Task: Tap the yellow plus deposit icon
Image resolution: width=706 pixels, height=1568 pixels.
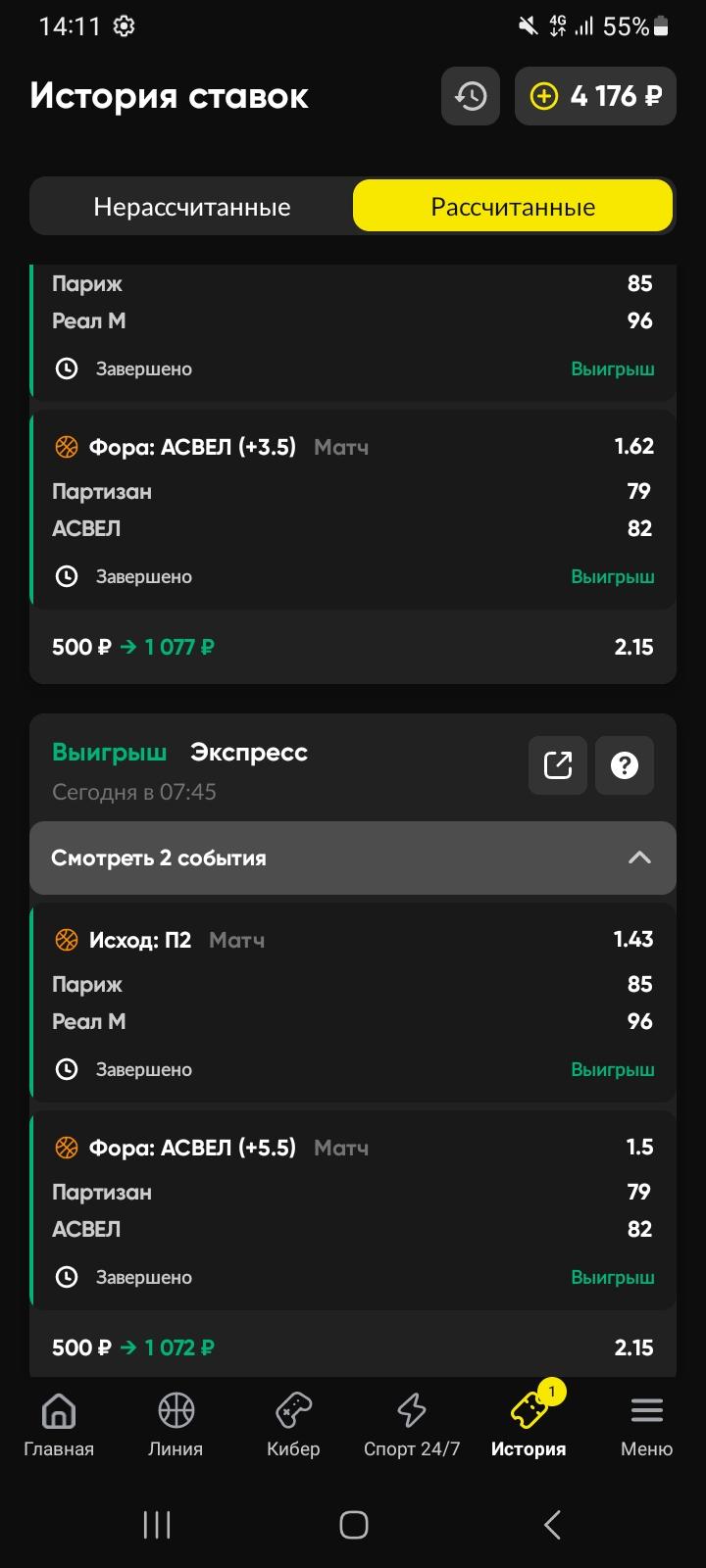Action: pos(543,96)
